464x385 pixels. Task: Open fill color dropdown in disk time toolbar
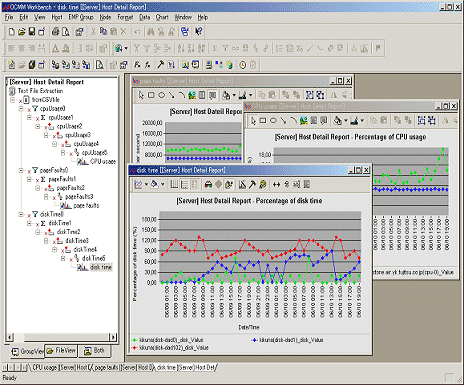[x=163, y=184]
